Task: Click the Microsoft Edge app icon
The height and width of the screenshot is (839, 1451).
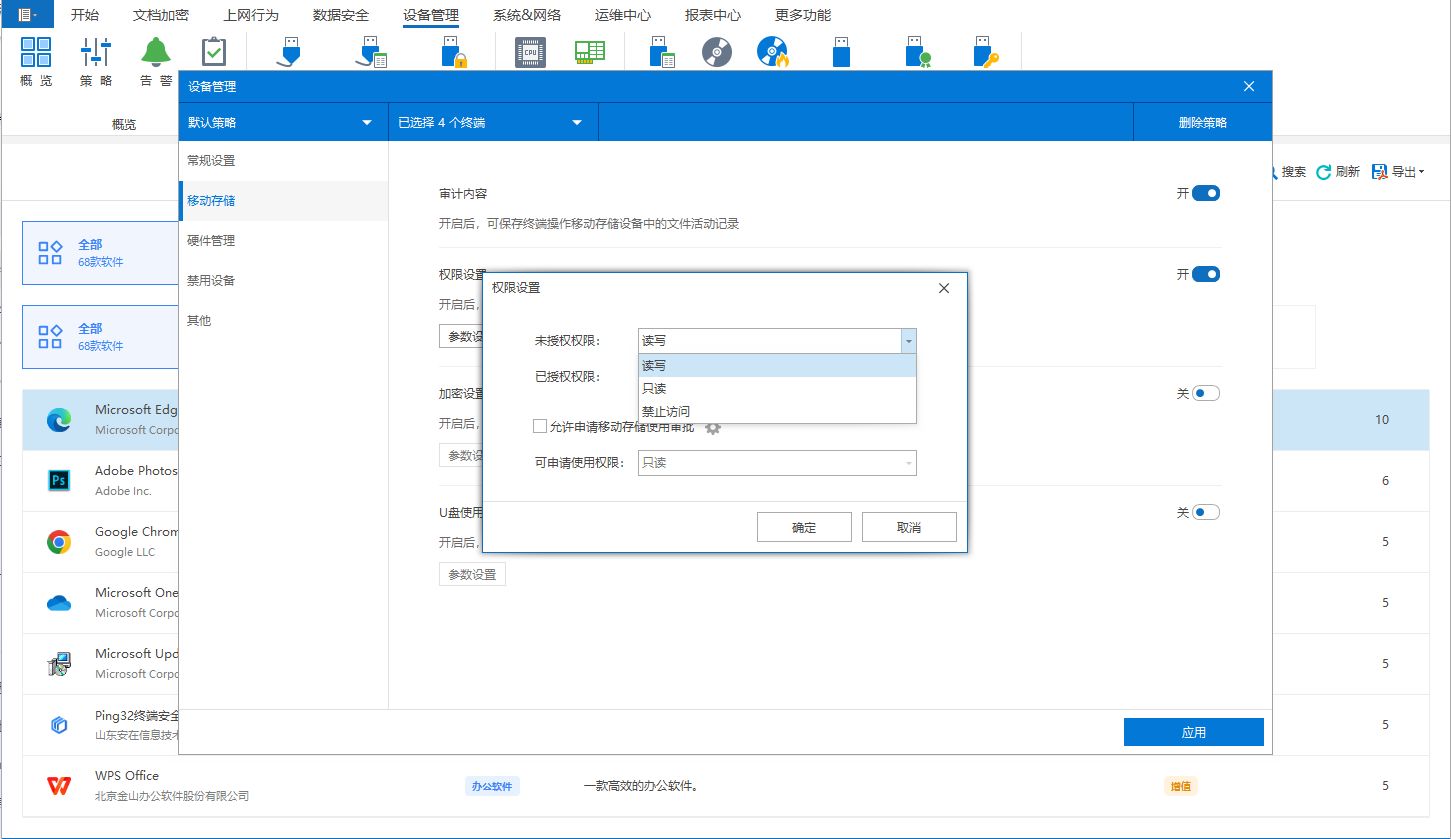Action: click(59, 420)
